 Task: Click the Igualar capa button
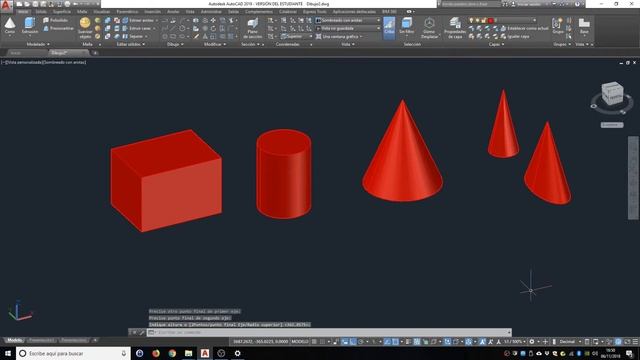coord(514,36)
